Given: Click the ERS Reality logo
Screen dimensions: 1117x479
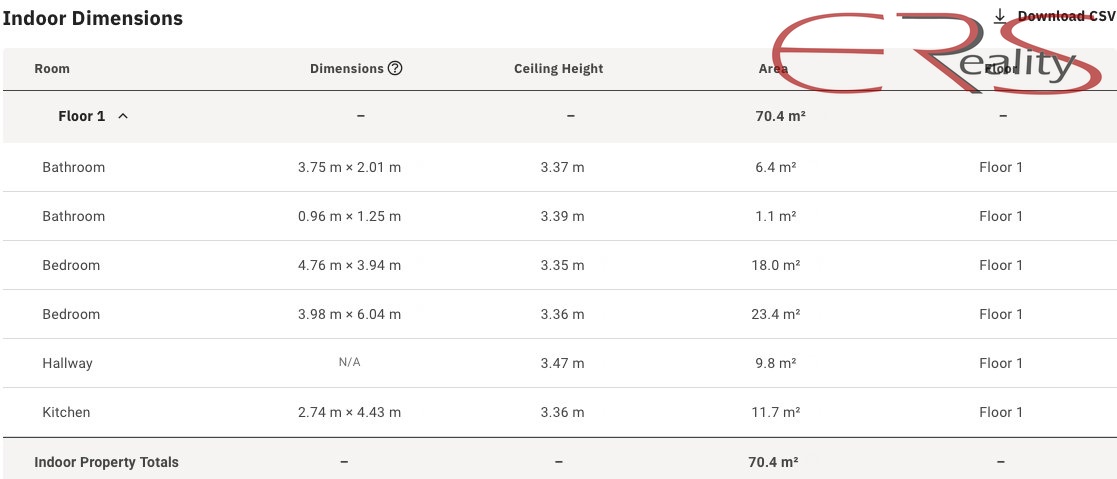Looking at the screenshot, I should [937, 53].
